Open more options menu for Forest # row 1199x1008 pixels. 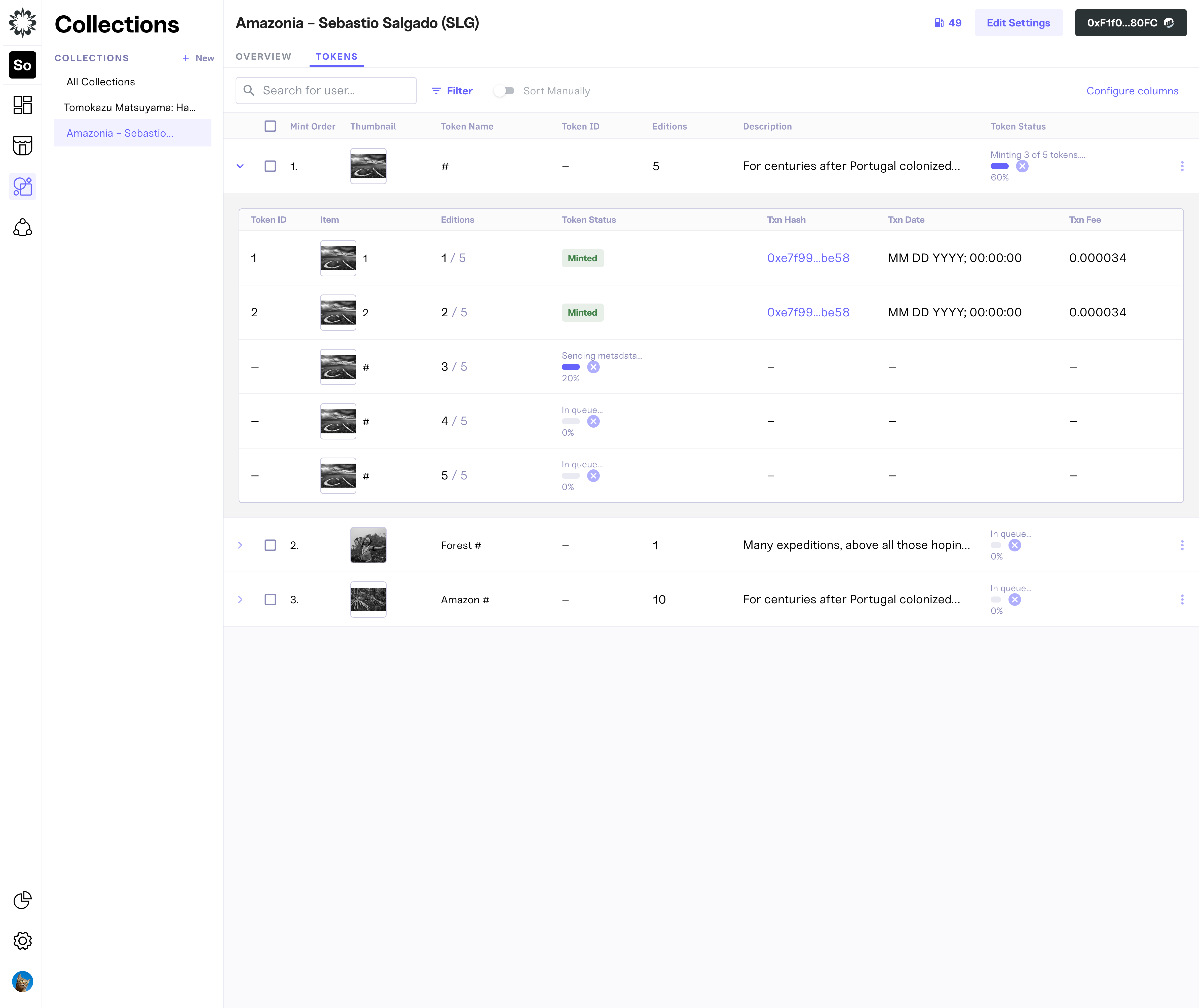1182,545
